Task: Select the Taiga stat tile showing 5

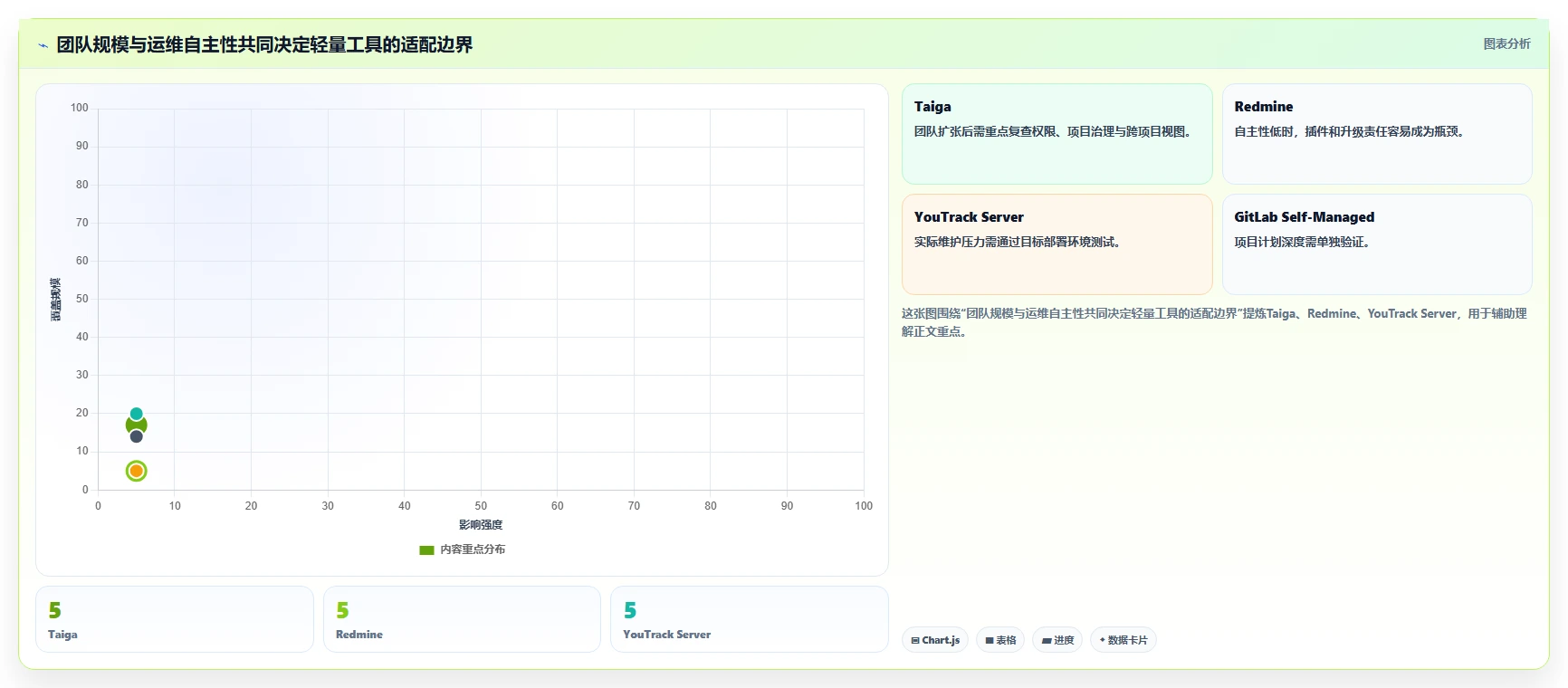Action: (175, 619)
